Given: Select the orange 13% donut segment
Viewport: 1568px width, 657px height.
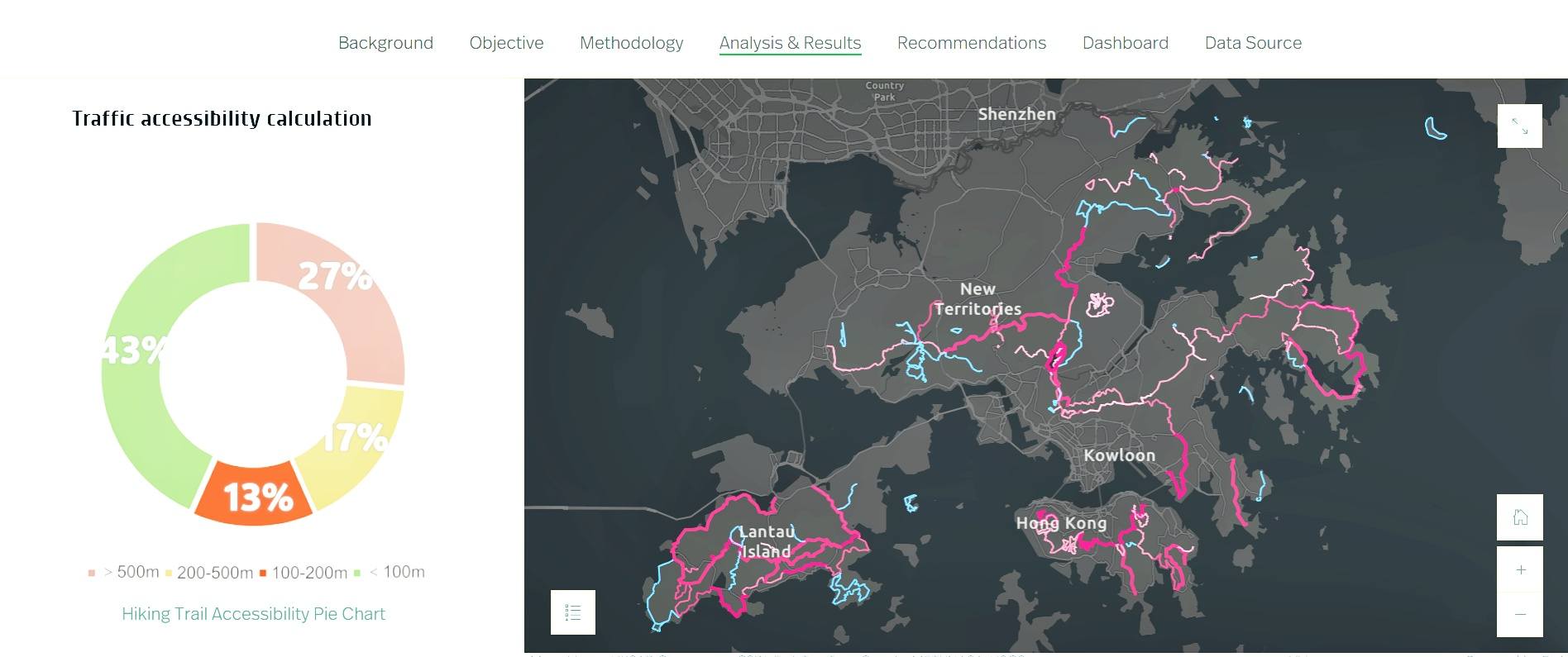Looking at the screenshot, I should (255, 495).
